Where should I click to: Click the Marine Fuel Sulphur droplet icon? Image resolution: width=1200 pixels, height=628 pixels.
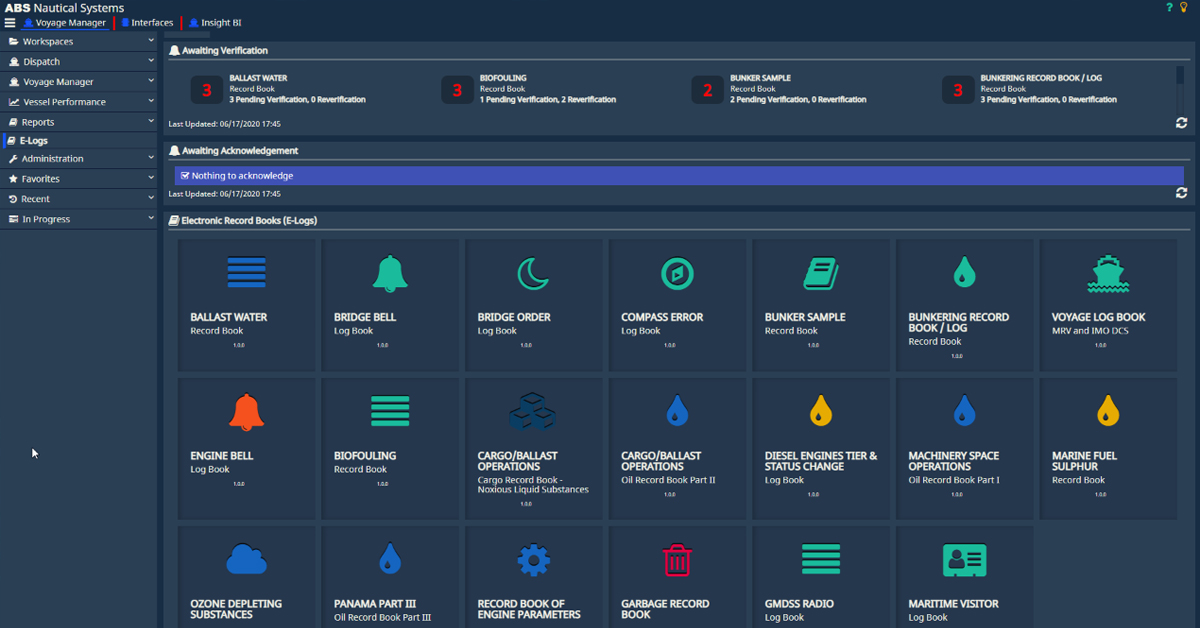[1110, 409]
